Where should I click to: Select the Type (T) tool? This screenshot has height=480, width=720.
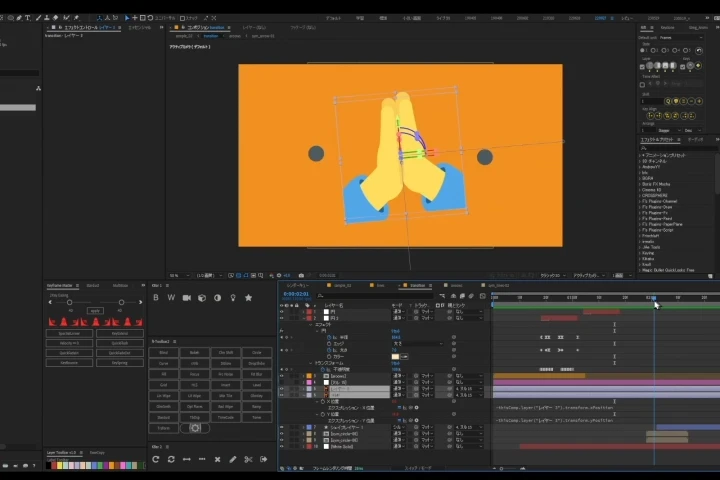[28, 18]
